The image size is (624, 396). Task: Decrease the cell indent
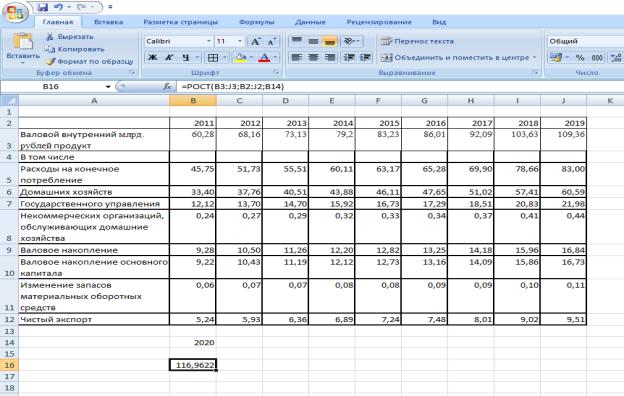point(349,58)
